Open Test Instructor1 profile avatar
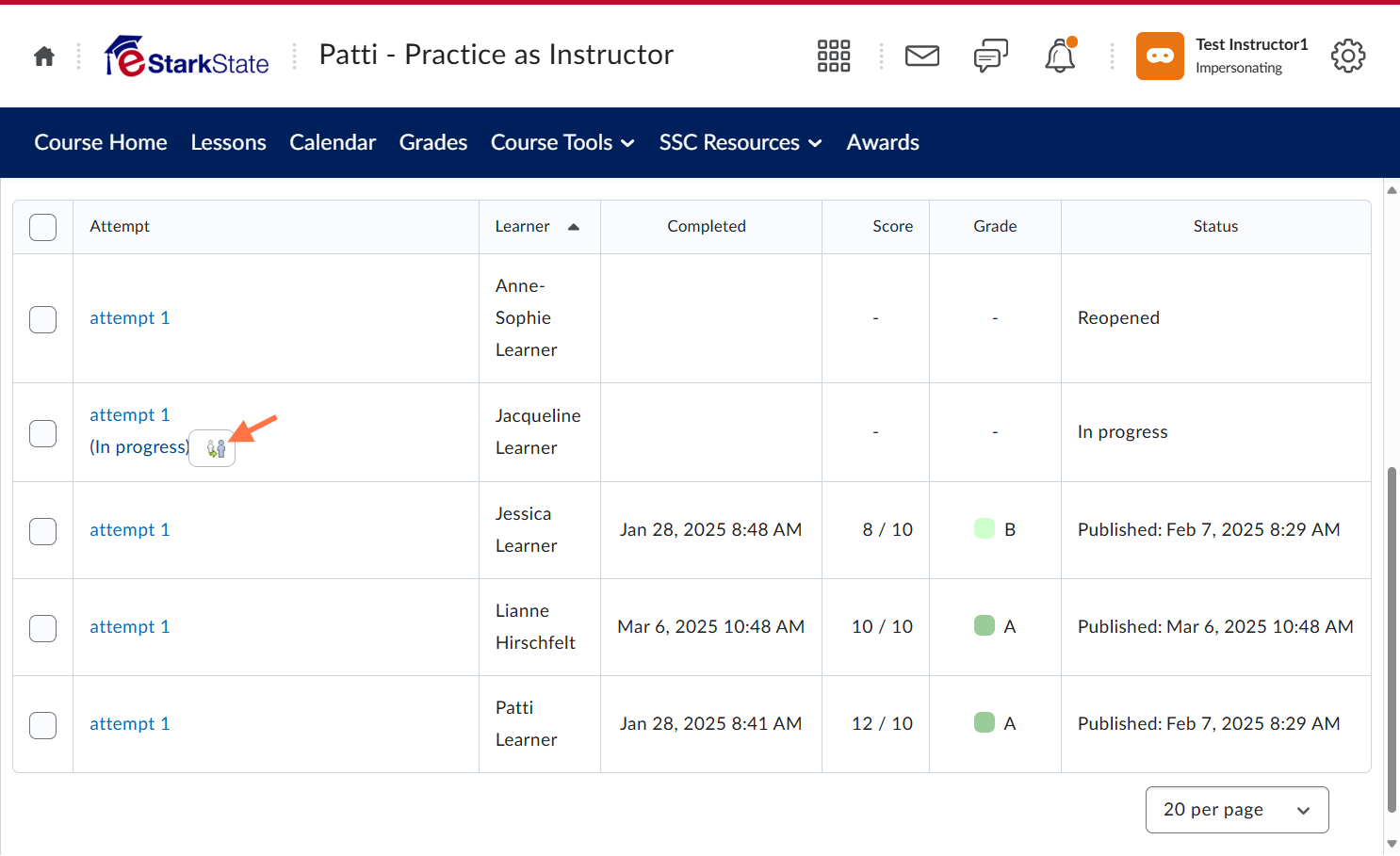Image resolution: width=1400 pixels, height=856 pixels. tap(1160, 57)
